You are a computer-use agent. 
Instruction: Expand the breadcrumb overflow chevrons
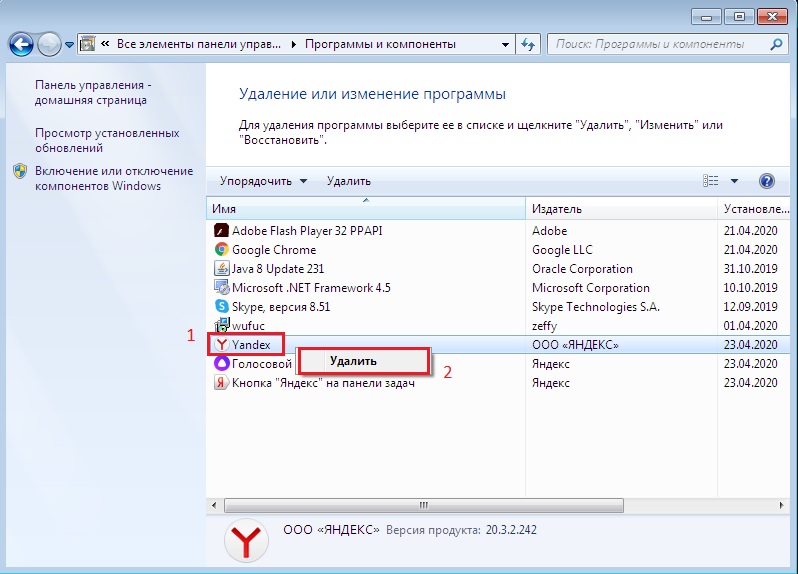105,44
